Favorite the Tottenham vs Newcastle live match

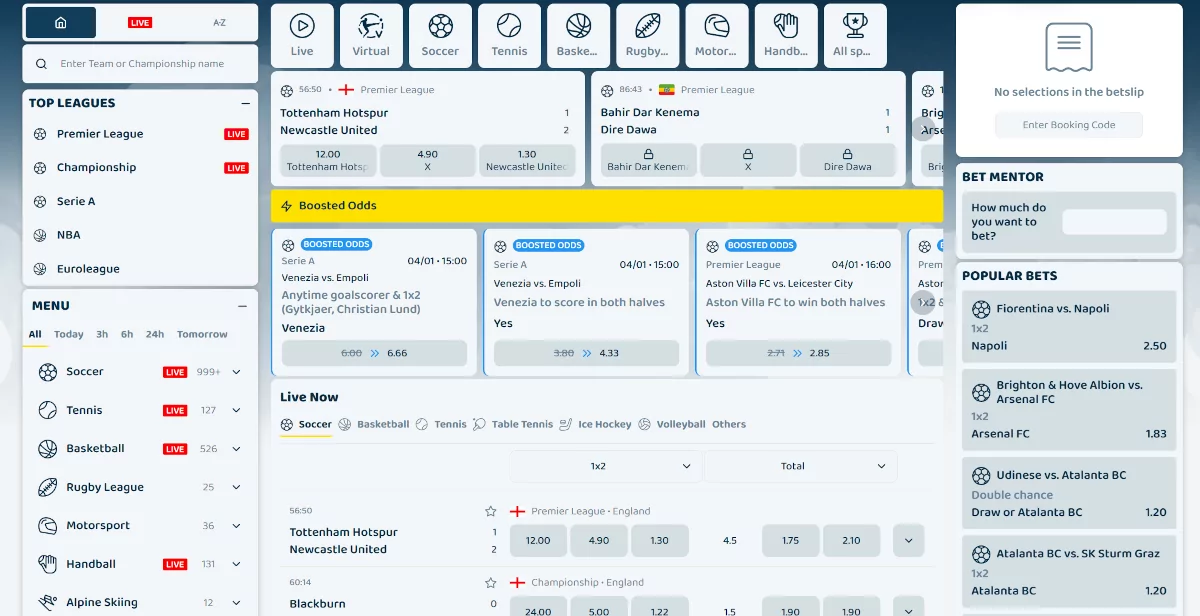coord(490,511)
